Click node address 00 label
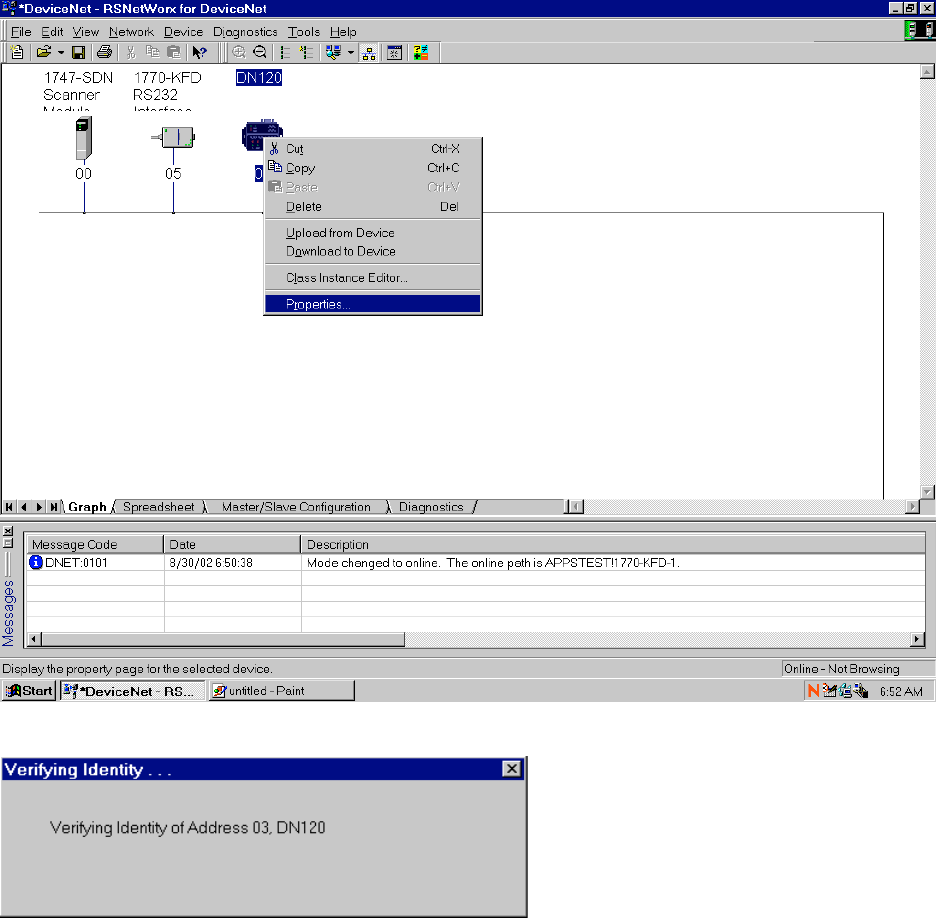936x918 pixels. click(84, 174)
